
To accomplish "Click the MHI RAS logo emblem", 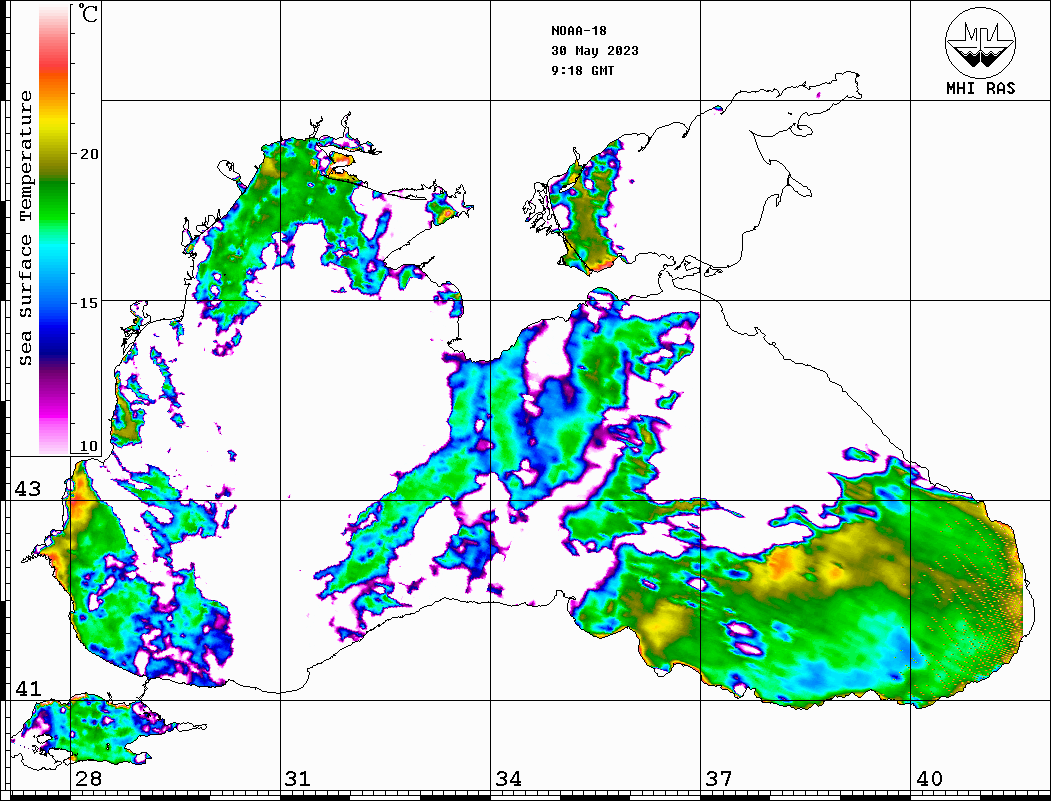I will point(980,42).
